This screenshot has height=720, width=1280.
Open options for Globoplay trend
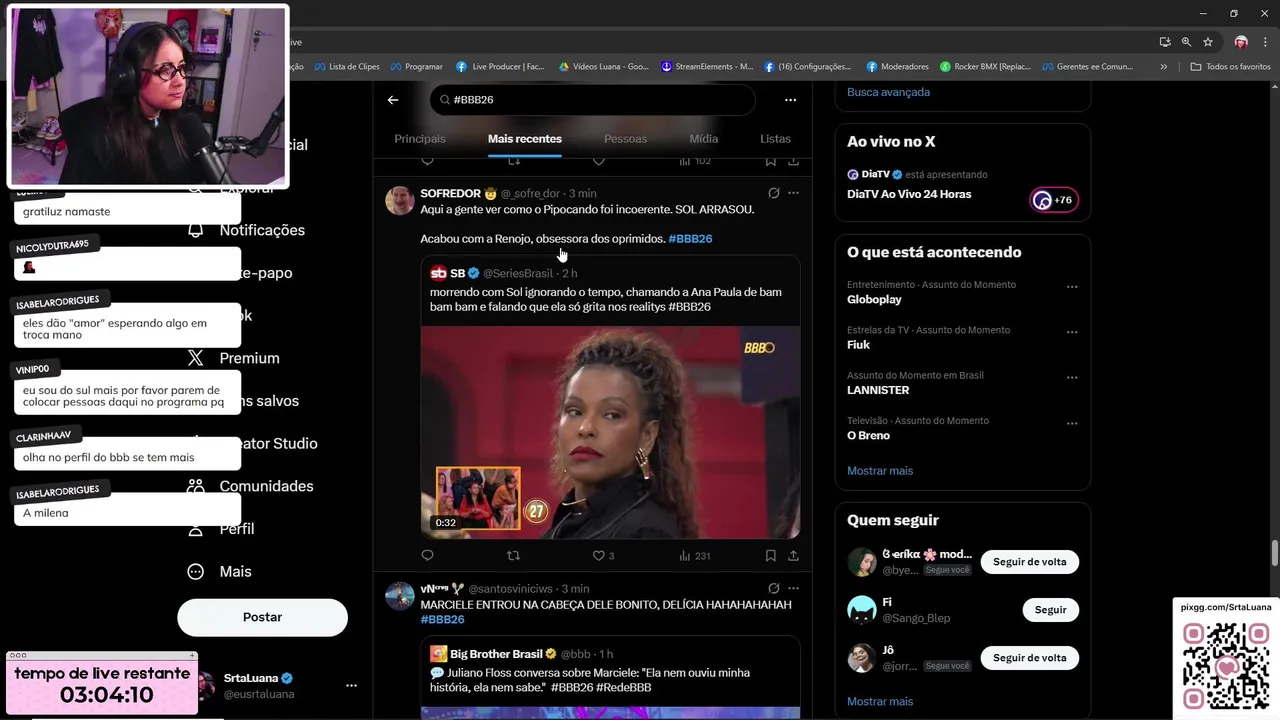[1072, 287]
